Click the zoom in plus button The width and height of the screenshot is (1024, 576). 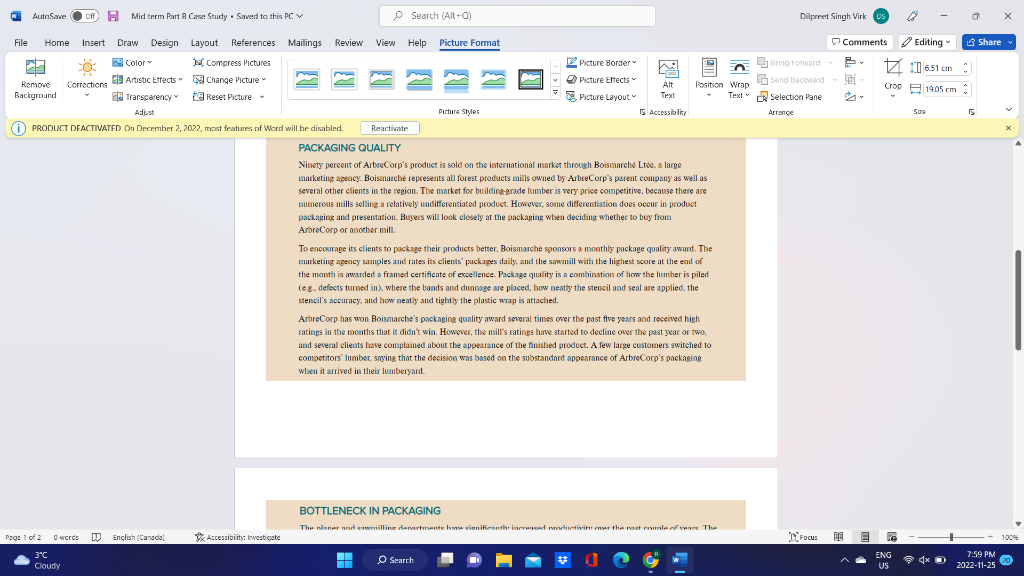(x=990, y=537)
